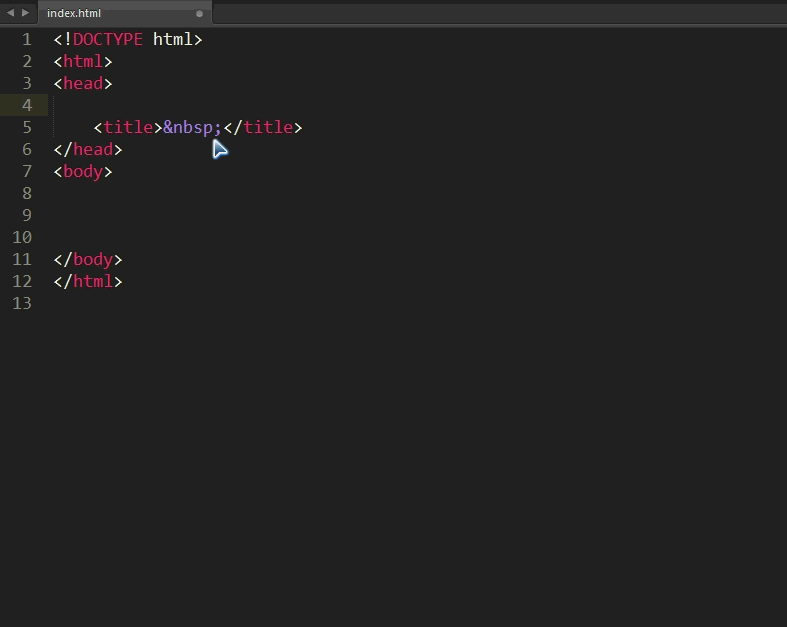Click the right tab navigation arrow
The width and height of the screenshot is (787, 627).
26,13
